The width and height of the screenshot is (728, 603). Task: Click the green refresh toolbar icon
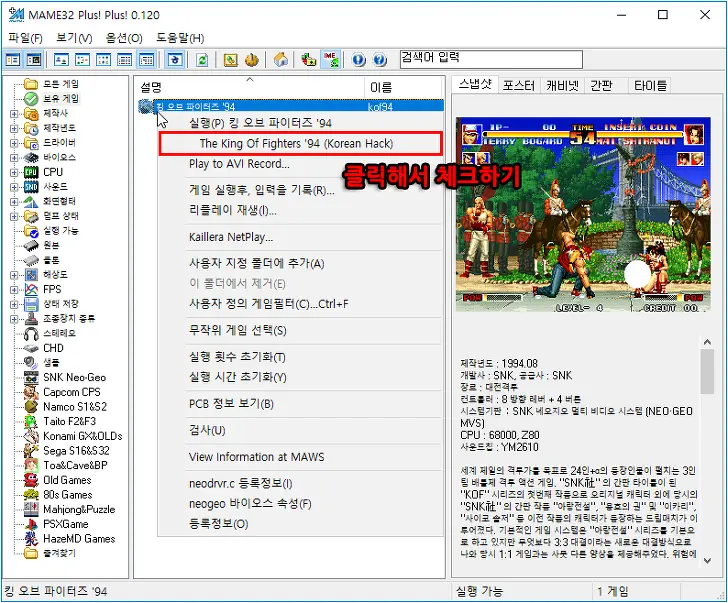[202, 59]
